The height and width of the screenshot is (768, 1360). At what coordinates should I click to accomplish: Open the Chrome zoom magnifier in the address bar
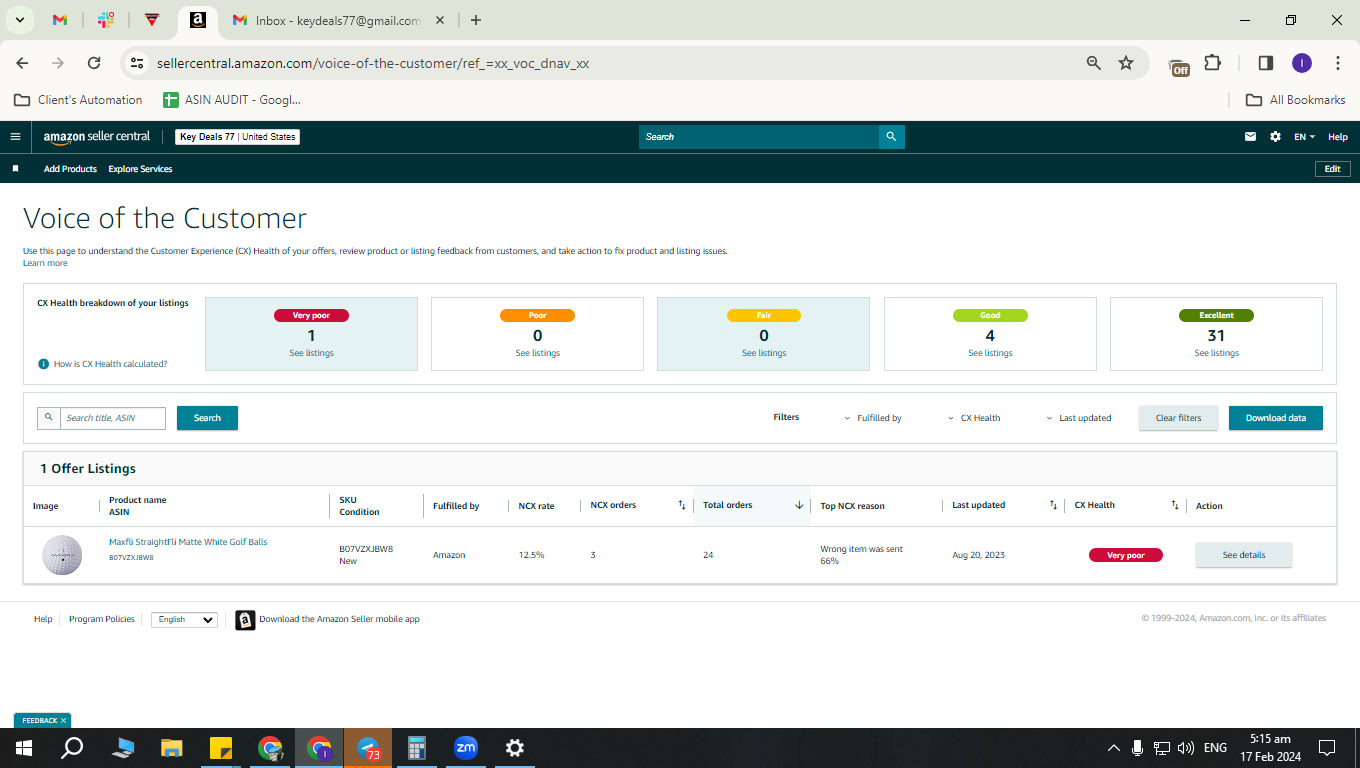click(1094, 63)
